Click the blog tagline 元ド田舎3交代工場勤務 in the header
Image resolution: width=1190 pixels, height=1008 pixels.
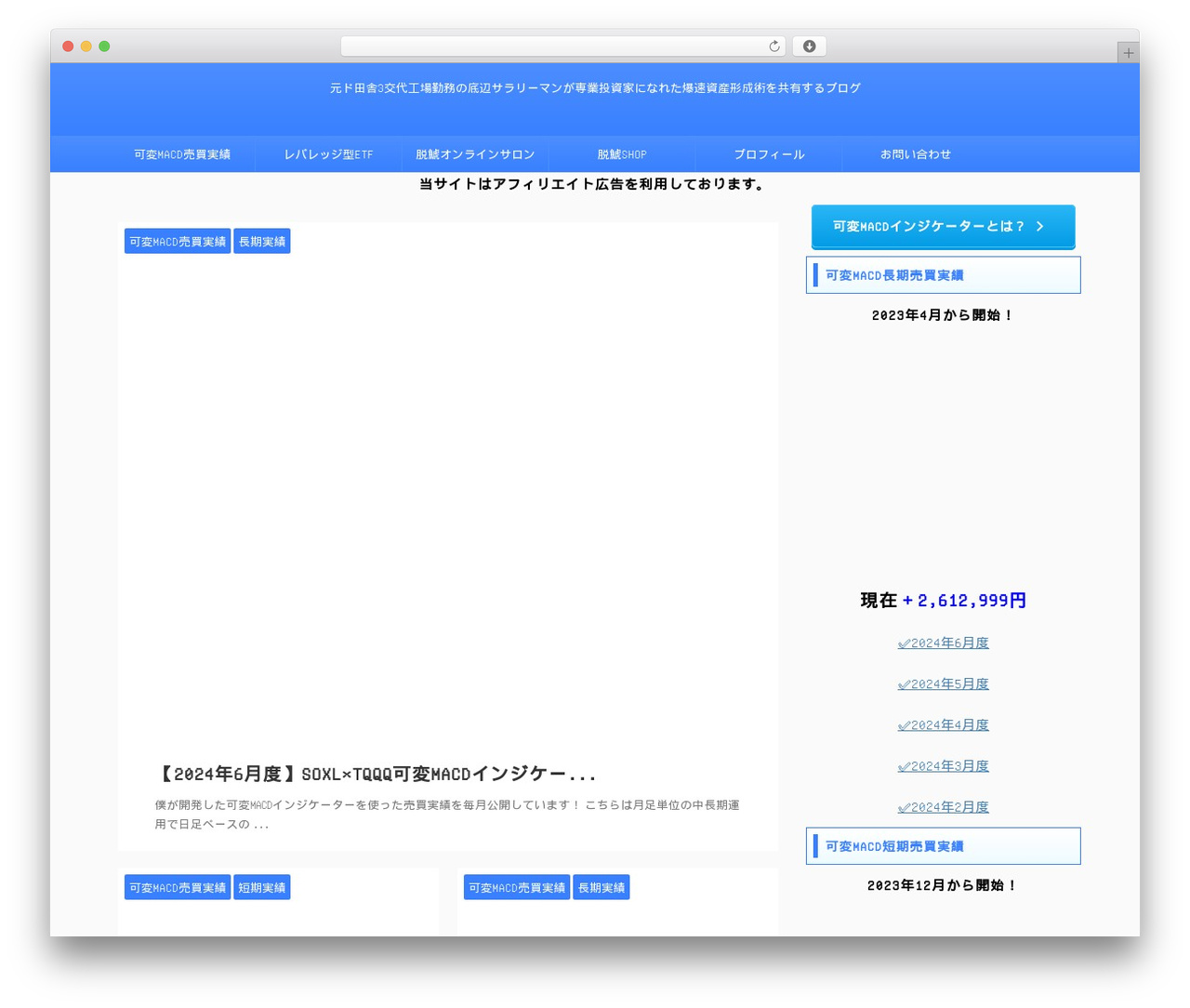[595, 88]
